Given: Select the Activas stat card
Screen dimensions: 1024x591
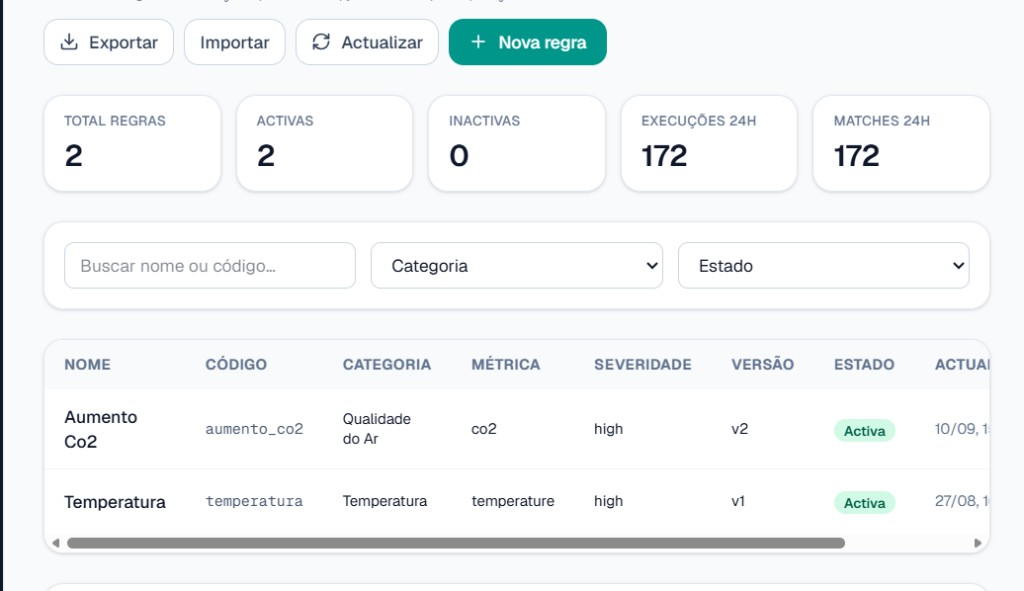Looking at the screenshot, I should tap(325, 144).
